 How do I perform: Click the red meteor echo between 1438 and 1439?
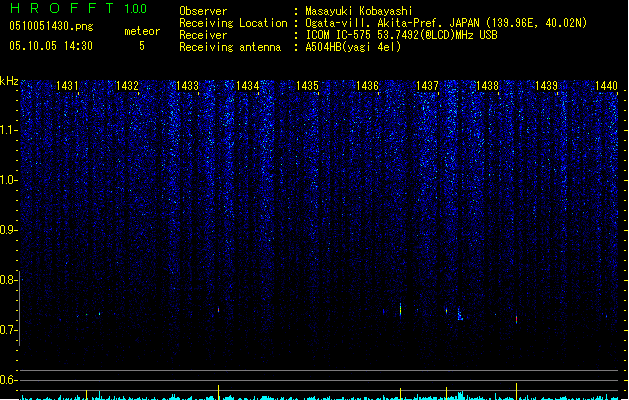pyautogui.click(x=516, y=319)
